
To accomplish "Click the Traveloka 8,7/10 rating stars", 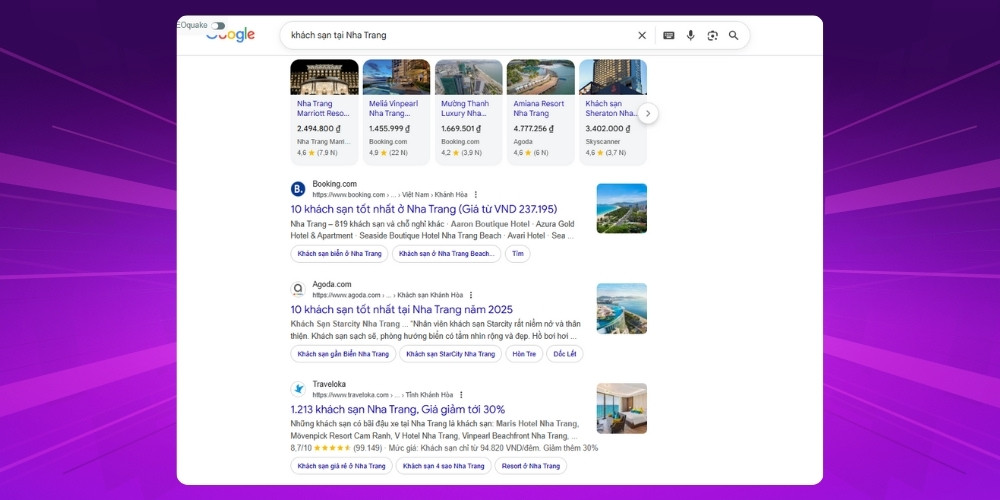I will click(332, 448).
